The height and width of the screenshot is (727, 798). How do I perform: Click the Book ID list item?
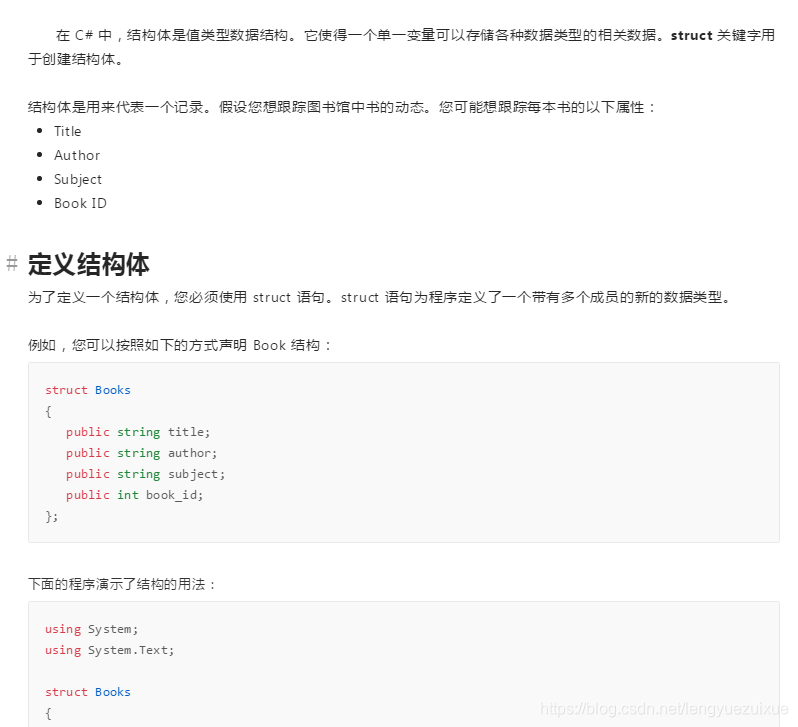(x=80, y=203)
